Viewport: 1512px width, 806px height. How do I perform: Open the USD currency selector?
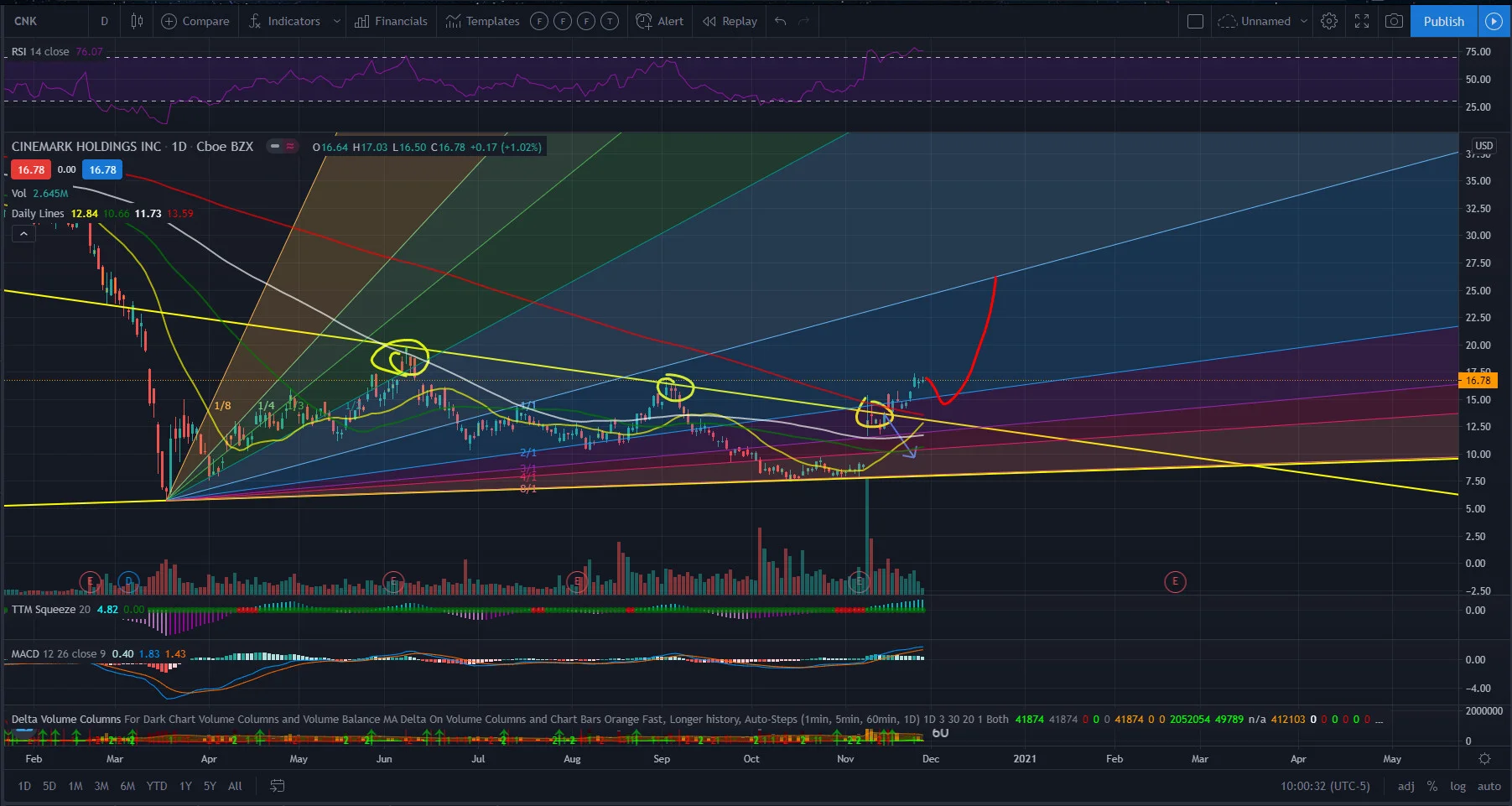click(1484, 145)
